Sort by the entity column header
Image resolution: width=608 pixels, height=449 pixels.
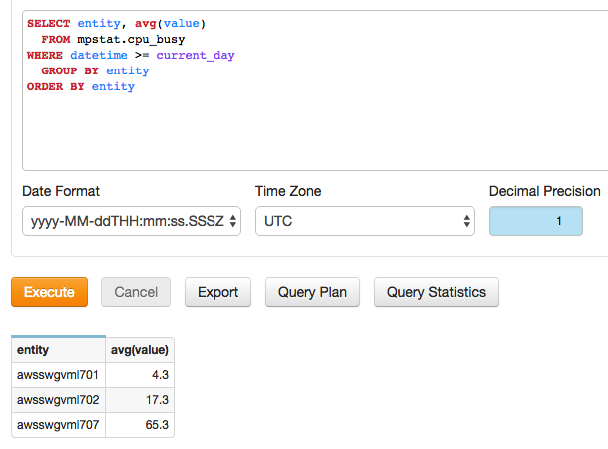pos(59,350)
